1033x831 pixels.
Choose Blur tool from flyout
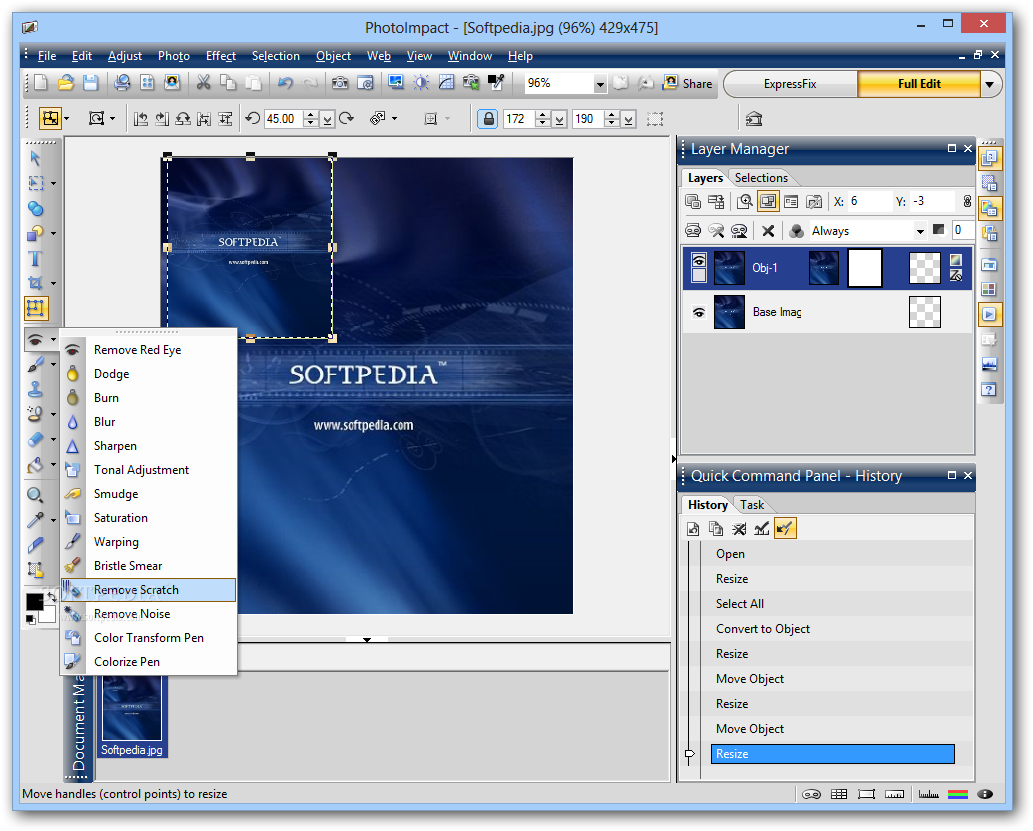pyautogui.click(x=148, y=422)
